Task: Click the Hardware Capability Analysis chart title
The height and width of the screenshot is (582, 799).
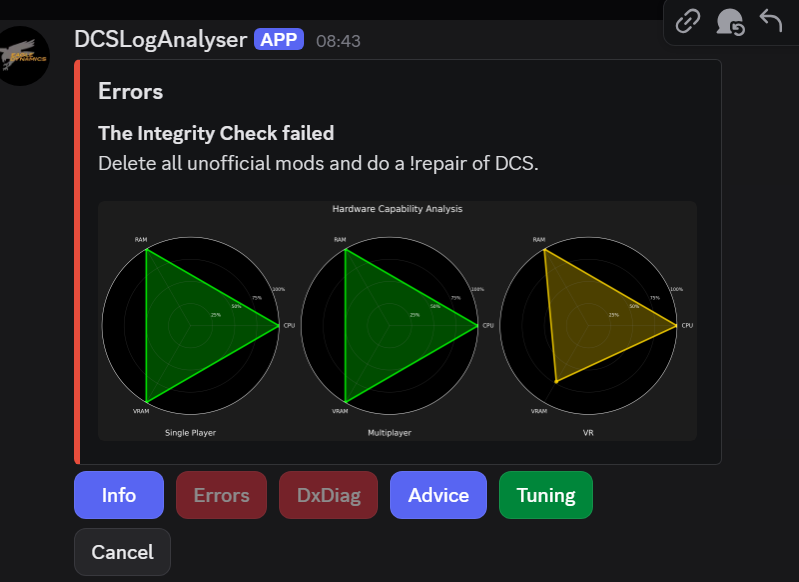Action: pyautogui.click(x=397, y=209)
